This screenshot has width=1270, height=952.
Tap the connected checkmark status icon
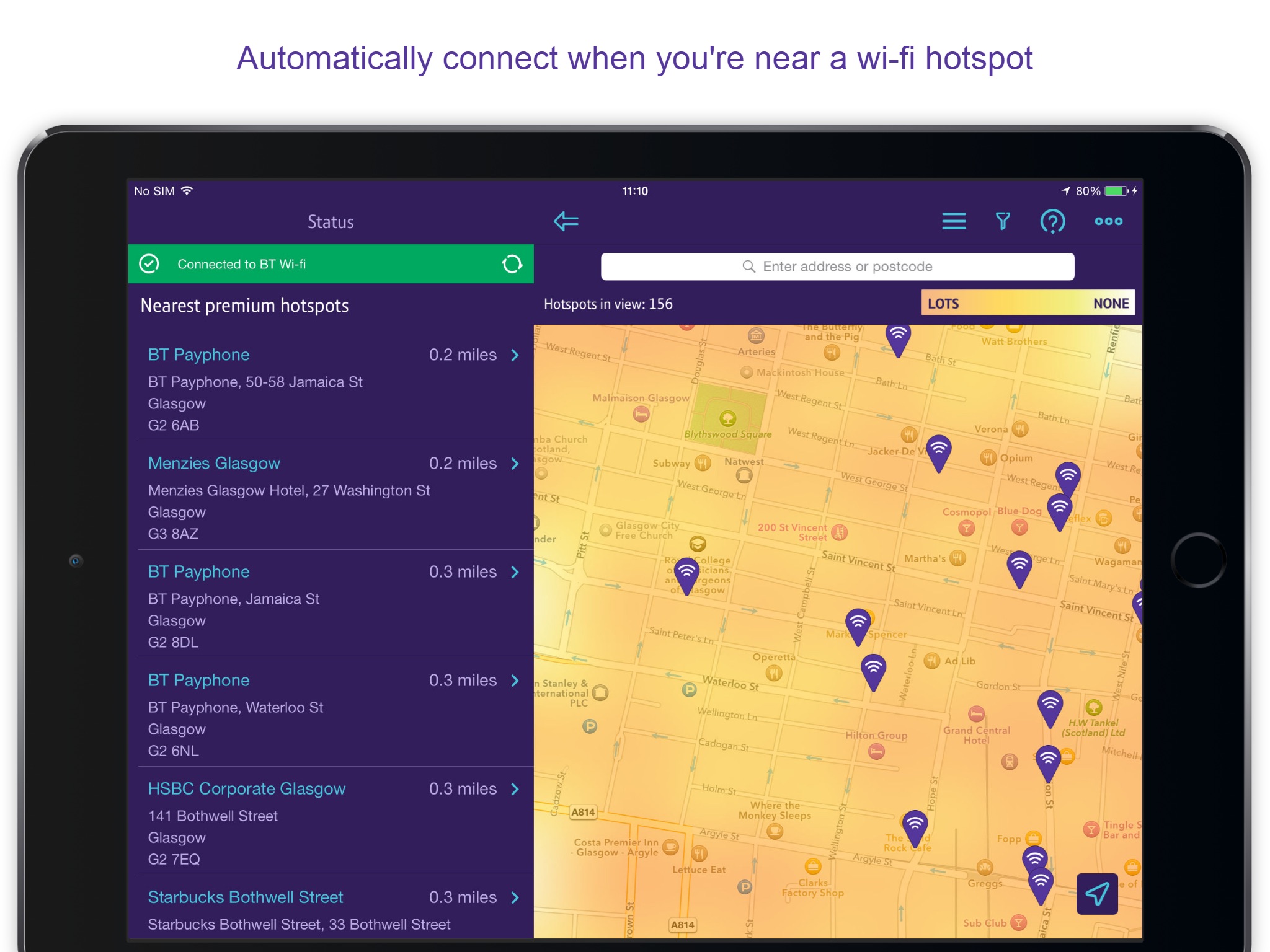click(149, 264)
